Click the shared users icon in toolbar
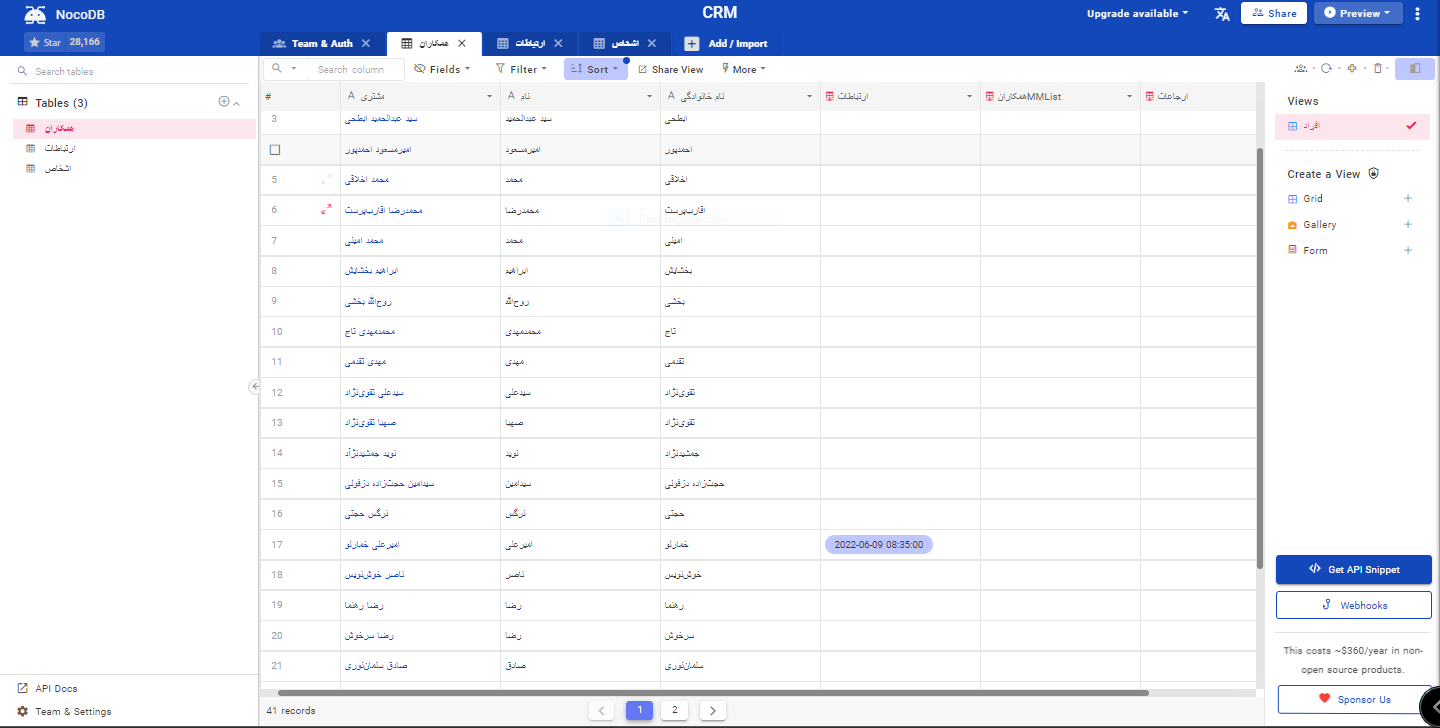Viewport: 1440px width, 728px height. click(1300, 69)
